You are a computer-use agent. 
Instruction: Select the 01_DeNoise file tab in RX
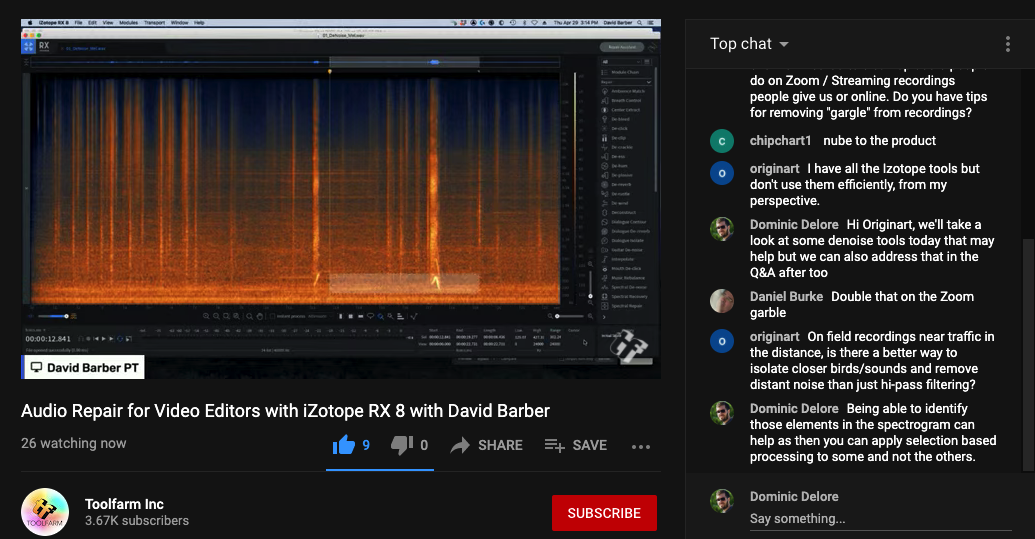[x=84, y=48]
